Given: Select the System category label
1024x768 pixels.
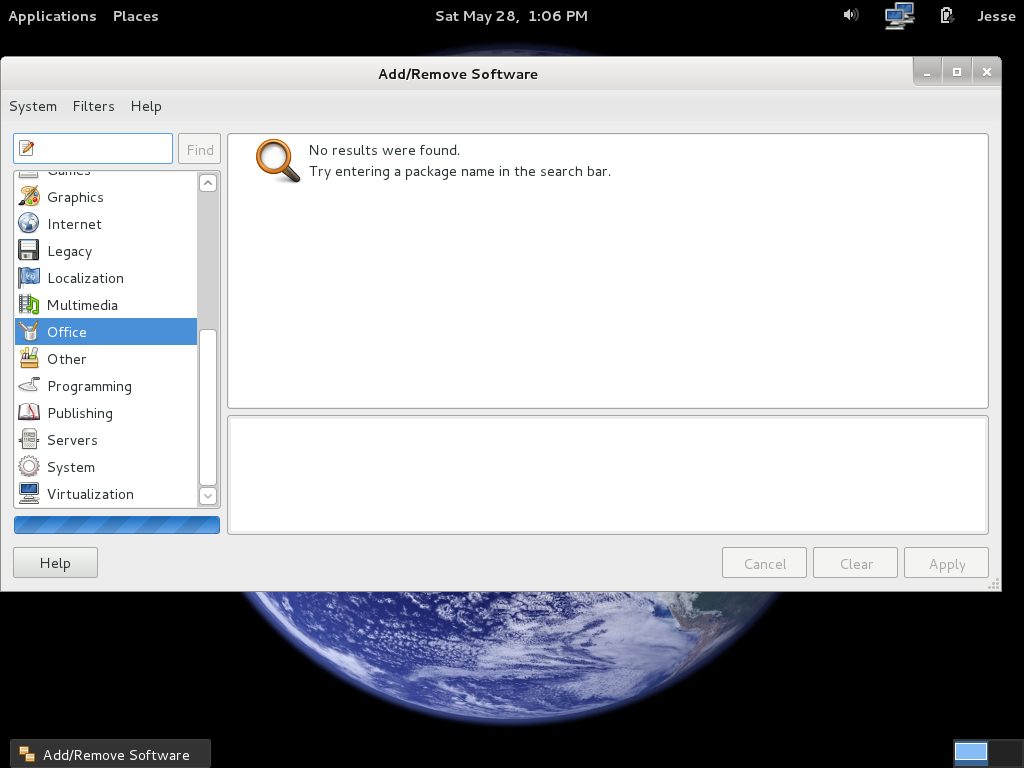Looking at the screenshot, I should click(x=71, y=468).
